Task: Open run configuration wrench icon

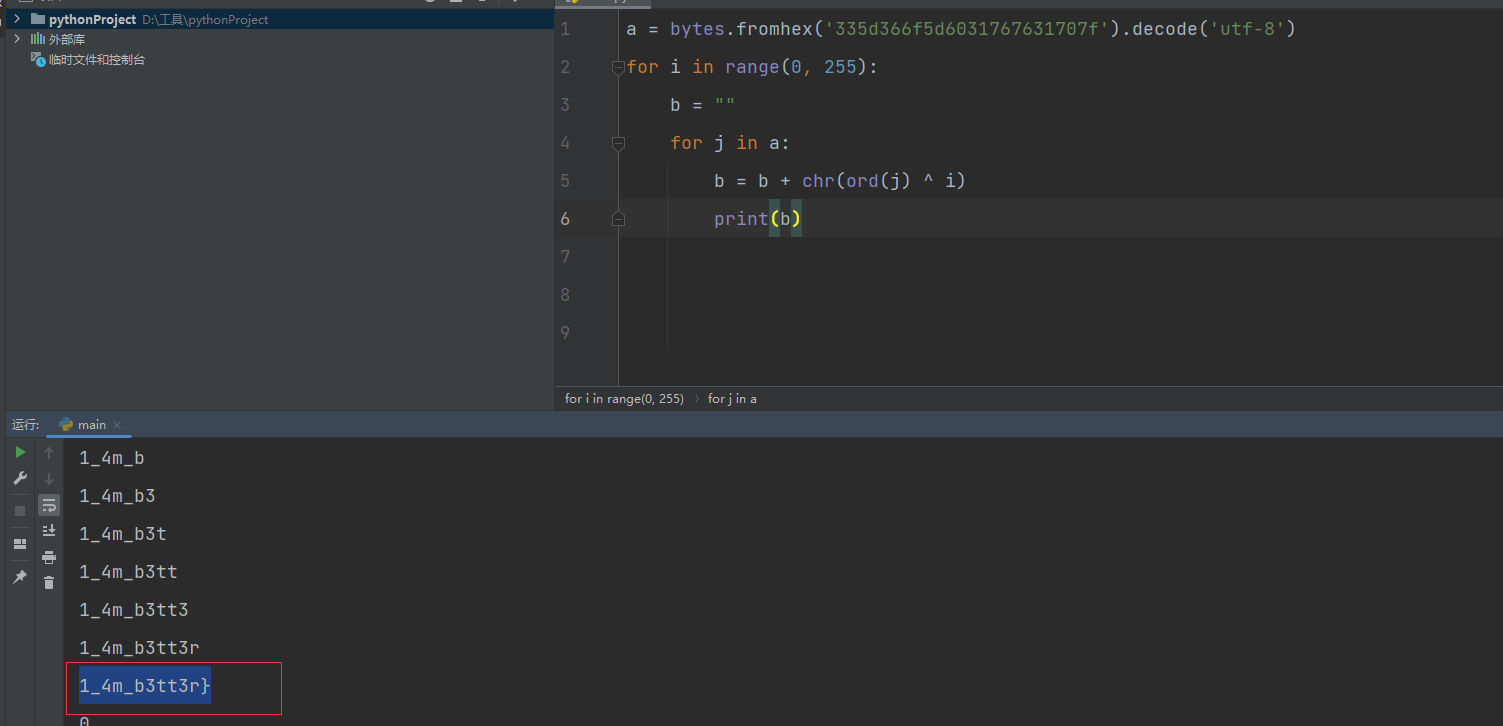Action: [x=20, y=479]
